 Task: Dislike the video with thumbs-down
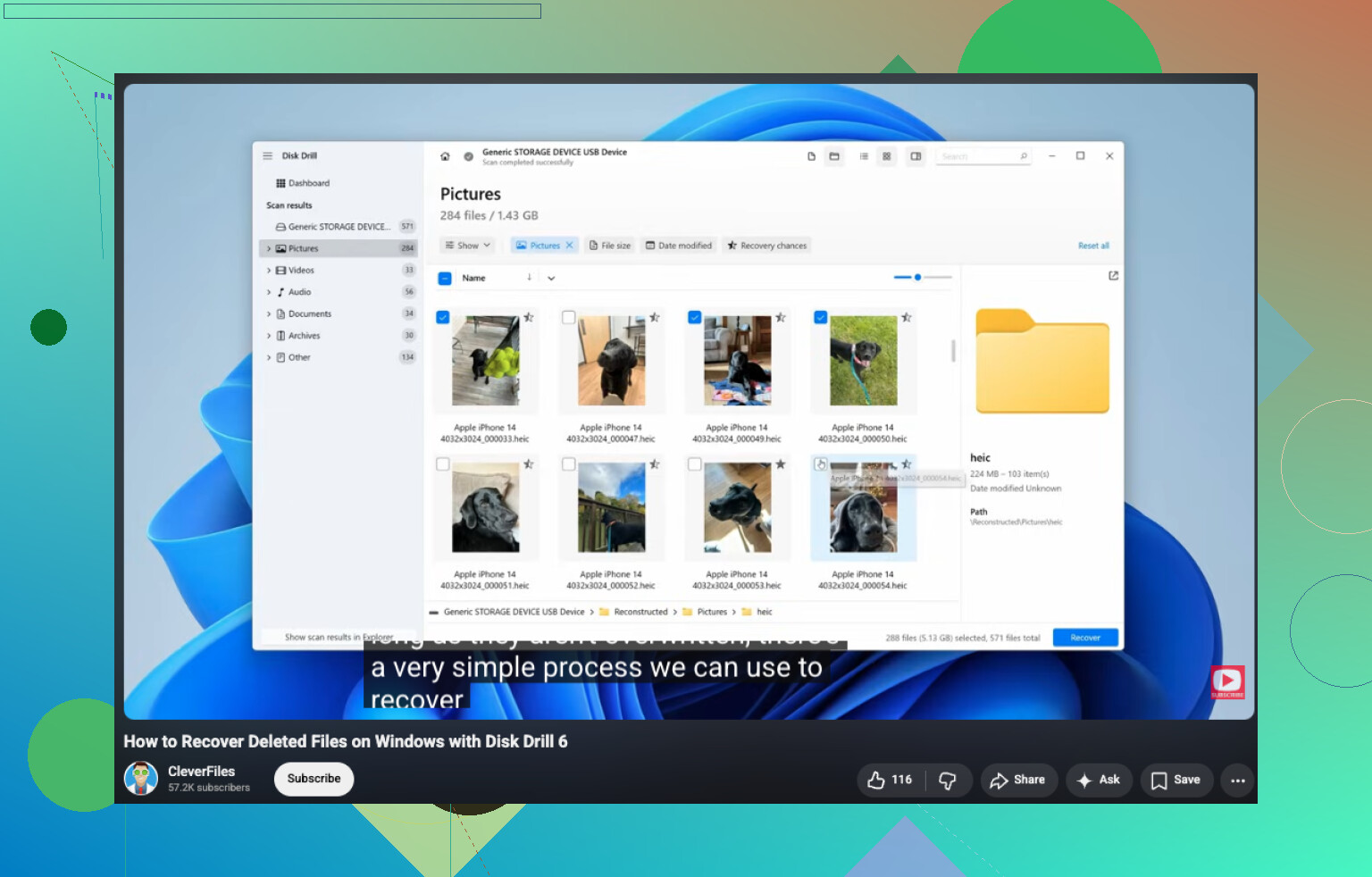pos(948,781)
